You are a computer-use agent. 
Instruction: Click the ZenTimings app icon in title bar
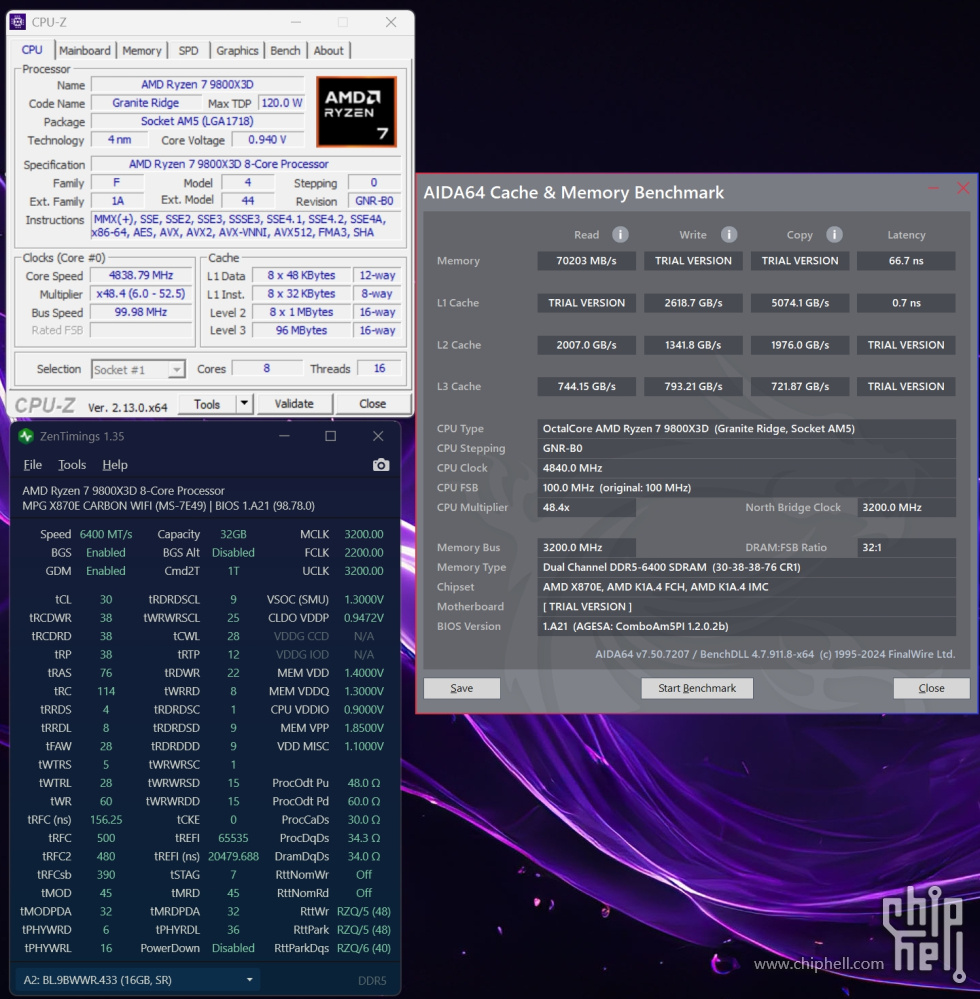[x=25, y=436]
